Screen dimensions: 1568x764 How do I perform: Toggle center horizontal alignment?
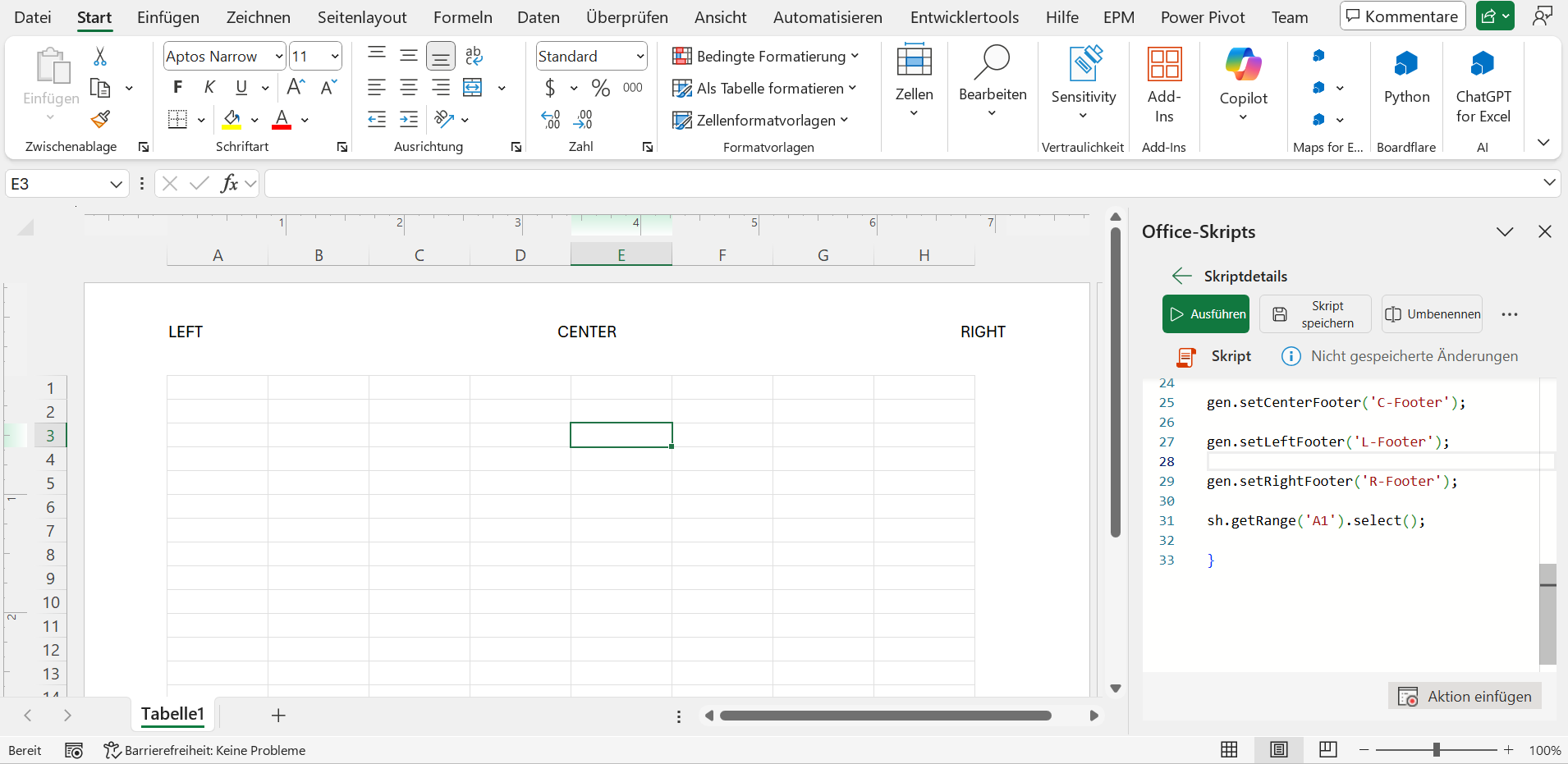tap(409, 87)
